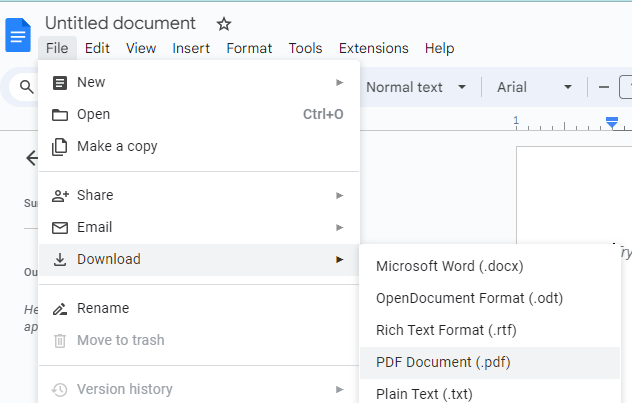Decrease font size with minus button
Screen dimensions: 632x403
[604, 87]
